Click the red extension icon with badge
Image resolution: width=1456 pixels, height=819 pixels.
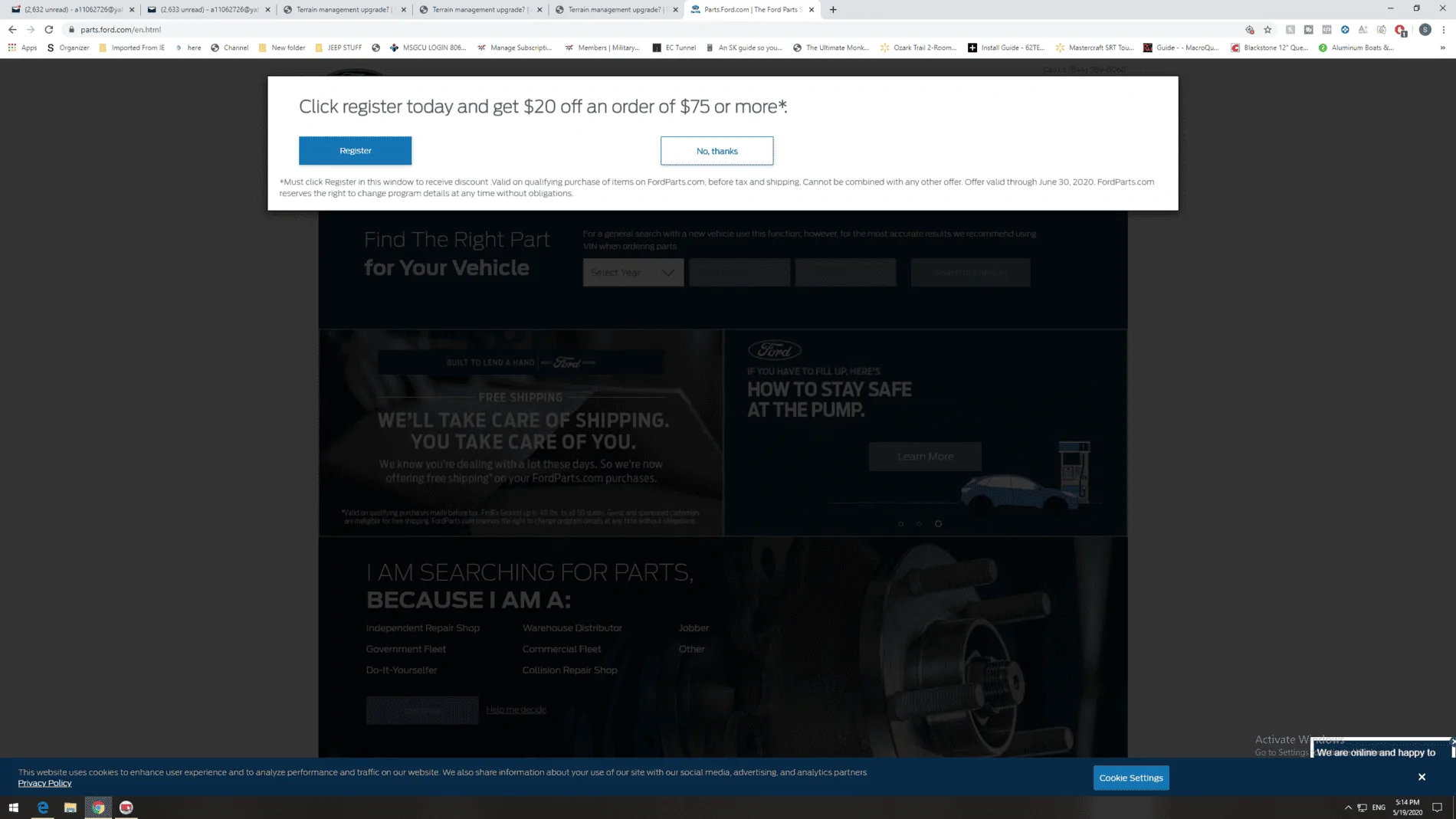[x=1401, y=30]
